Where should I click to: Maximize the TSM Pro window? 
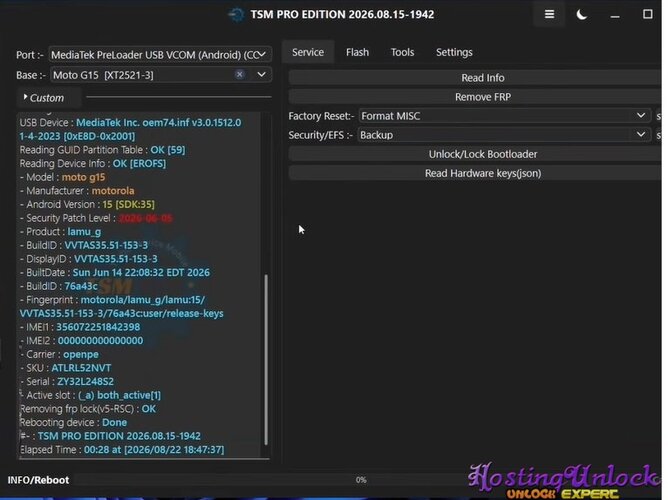(x=648, y=14)
